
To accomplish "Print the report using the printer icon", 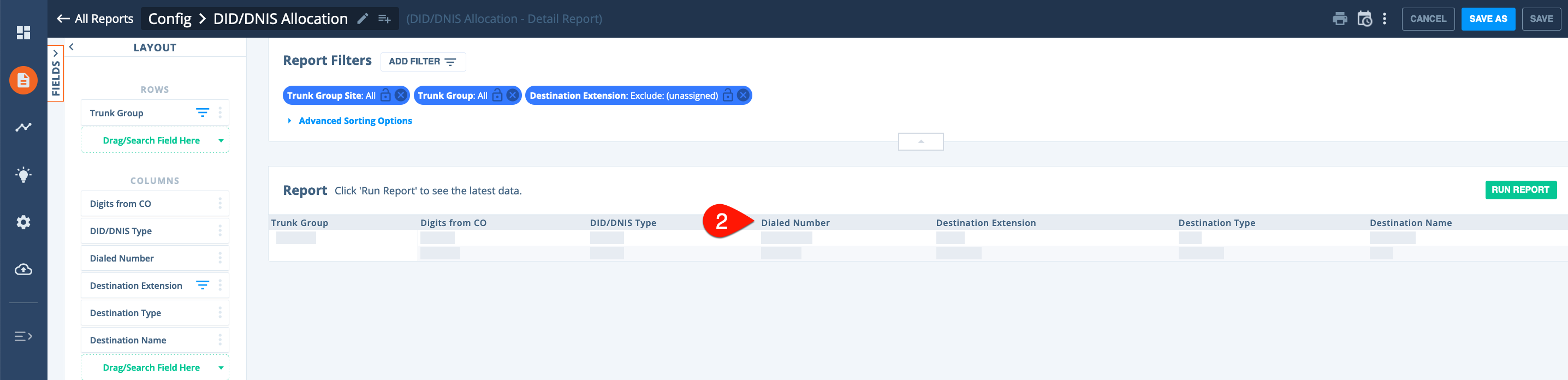I will click(x=1340, y=19).
